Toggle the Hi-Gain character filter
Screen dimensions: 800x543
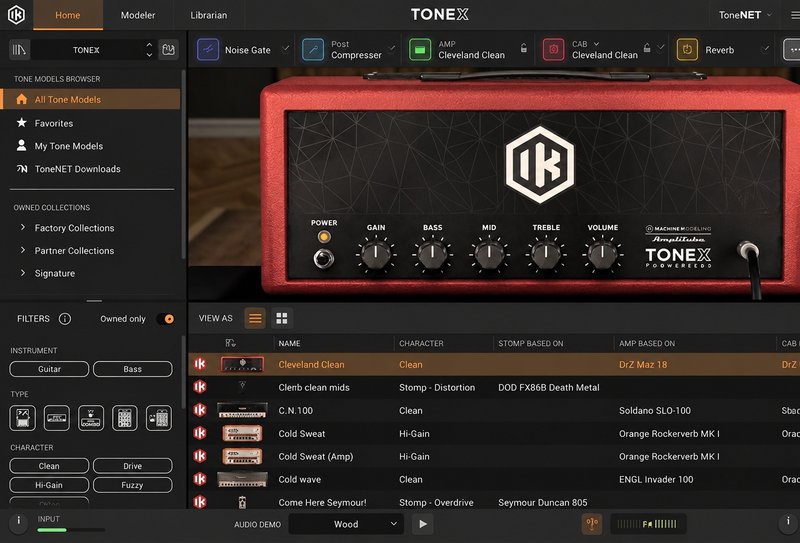point(49,485)
